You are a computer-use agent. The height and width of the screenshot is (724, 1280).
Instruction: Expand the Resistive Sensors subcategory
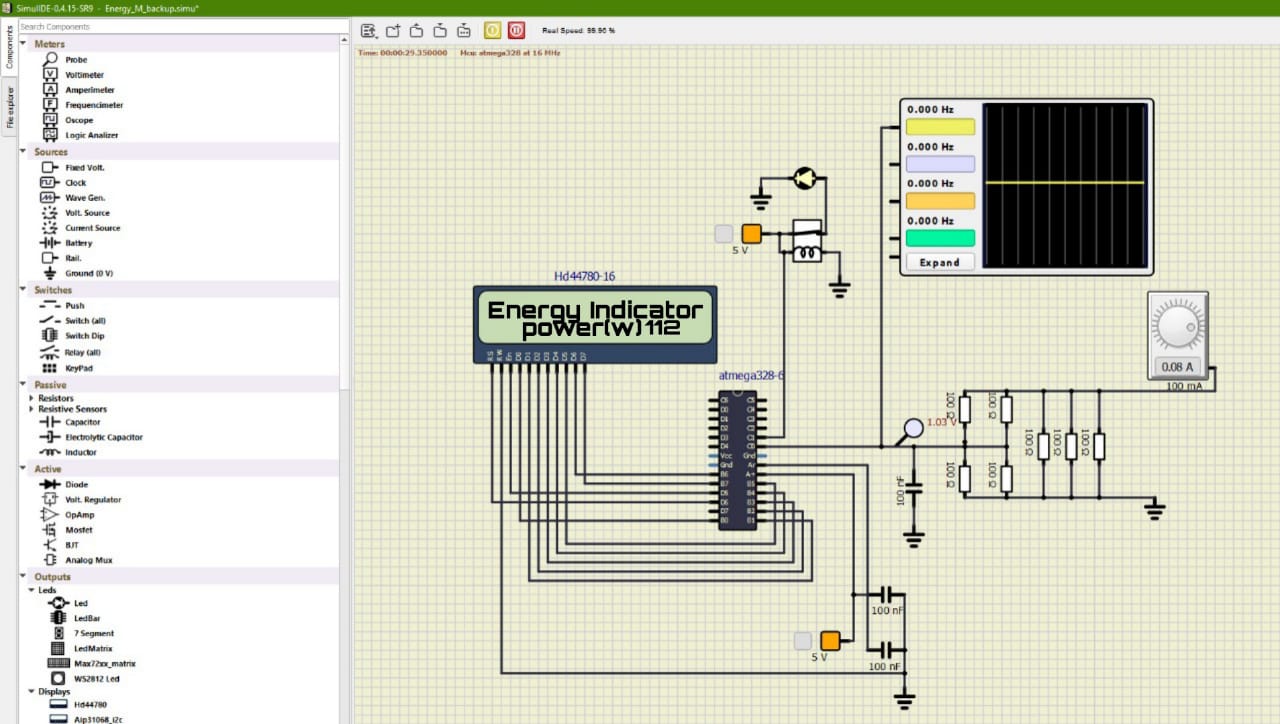click(x=31, y=409)
